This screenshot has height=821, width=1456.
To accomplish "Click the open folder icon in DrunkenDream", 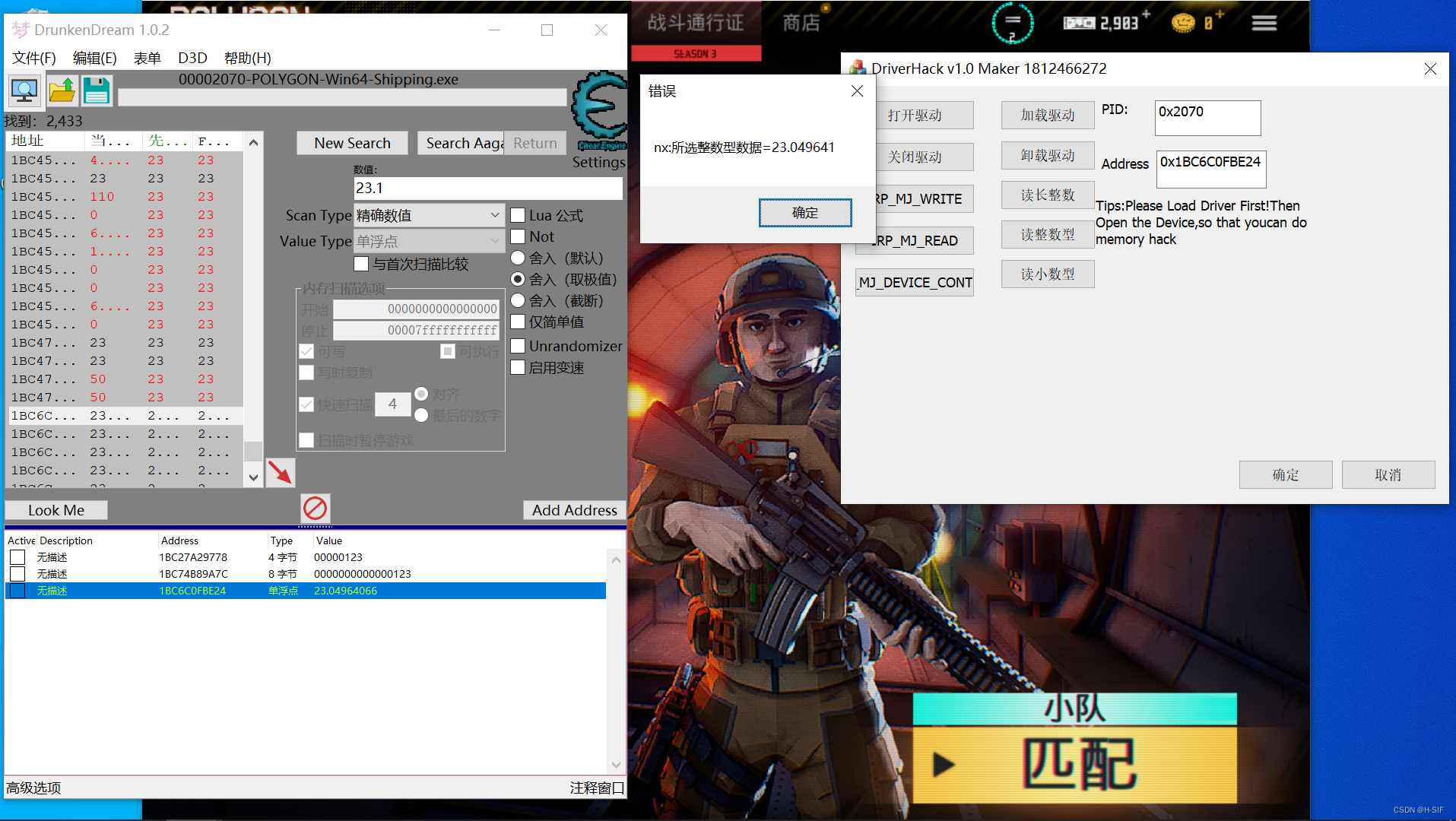I will (62, 90).
